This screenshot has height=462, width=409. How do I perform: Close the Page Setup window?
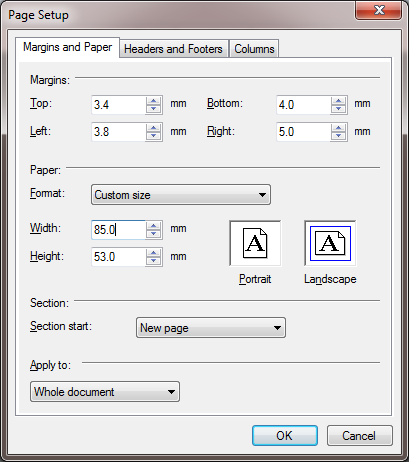(x=378, y=10)
